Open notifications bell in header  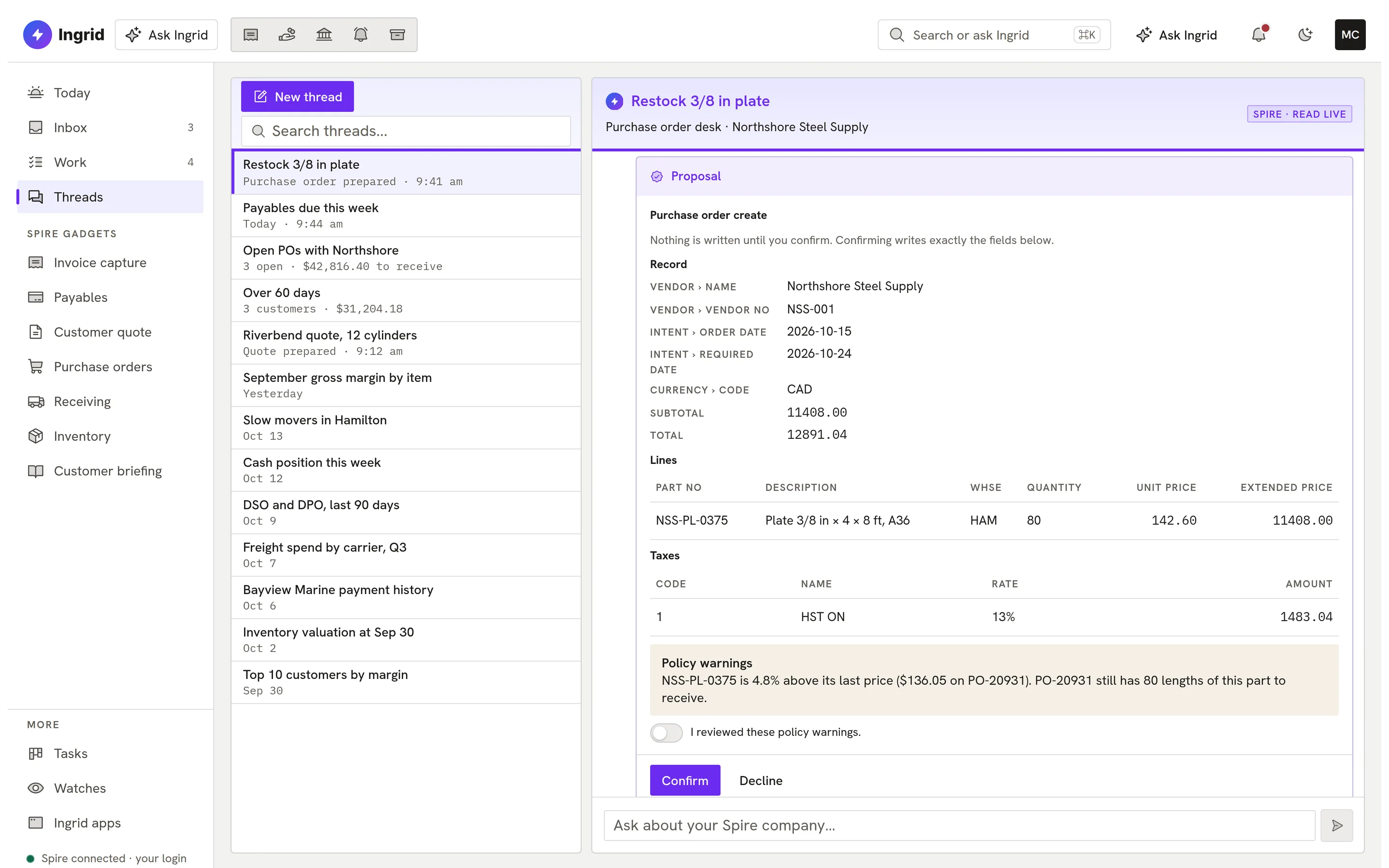click(x=1259, y=35)
